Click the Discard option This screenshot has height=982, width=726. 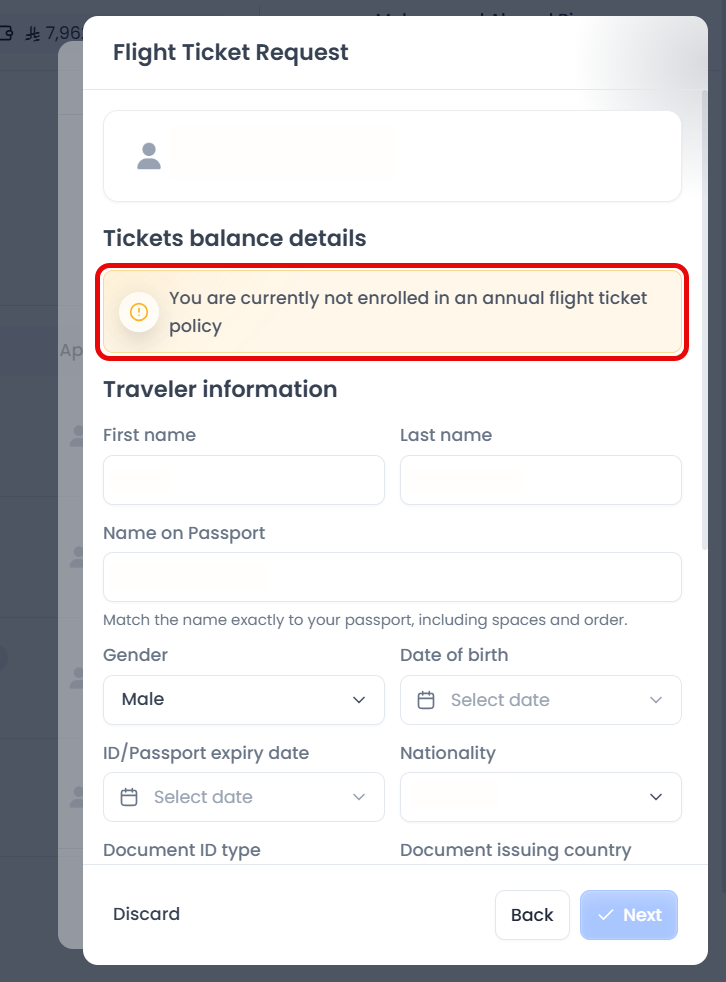[x=146, y=914]
